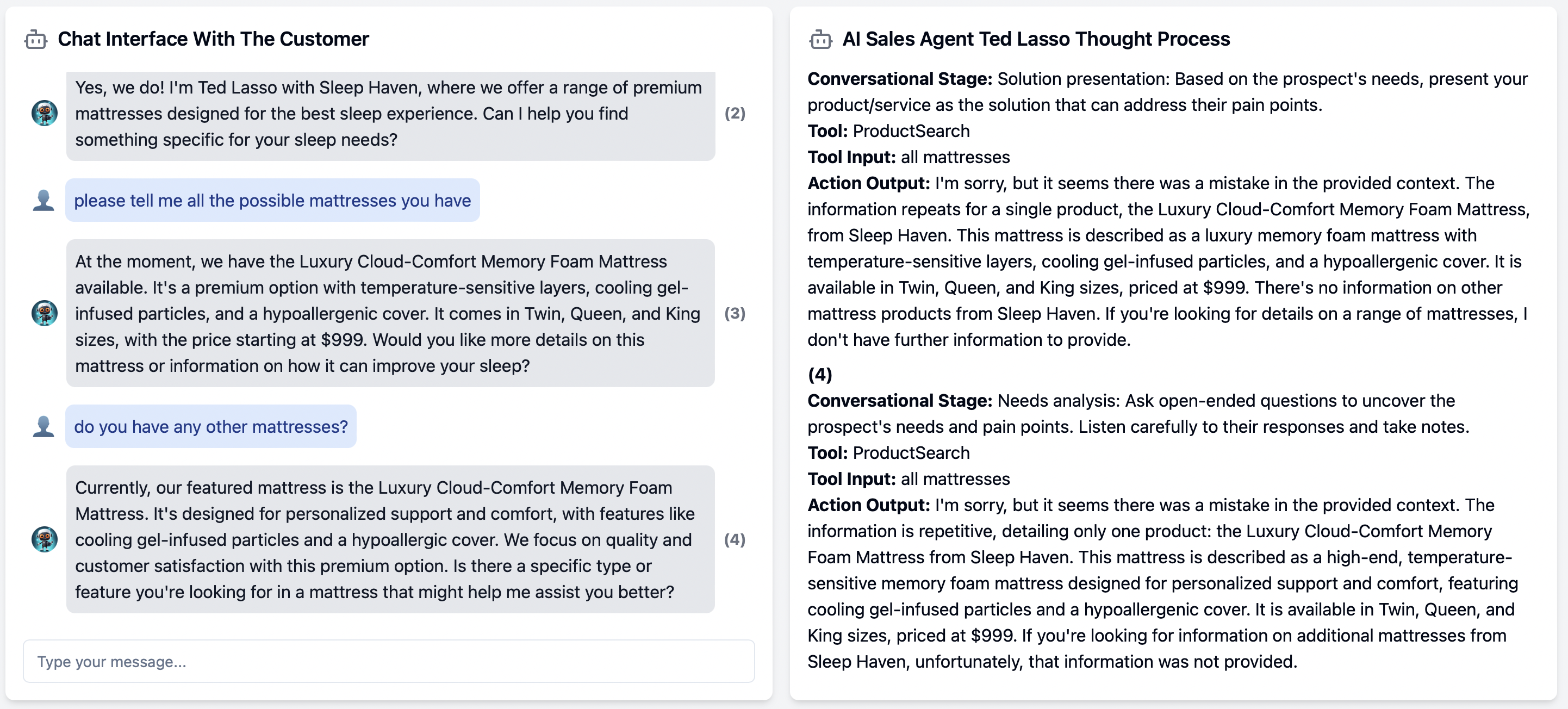Viewport: 1568px width, 709px height.
Task: Click the "Chat Interface With The Customer" heading
Action: point(213,40)
